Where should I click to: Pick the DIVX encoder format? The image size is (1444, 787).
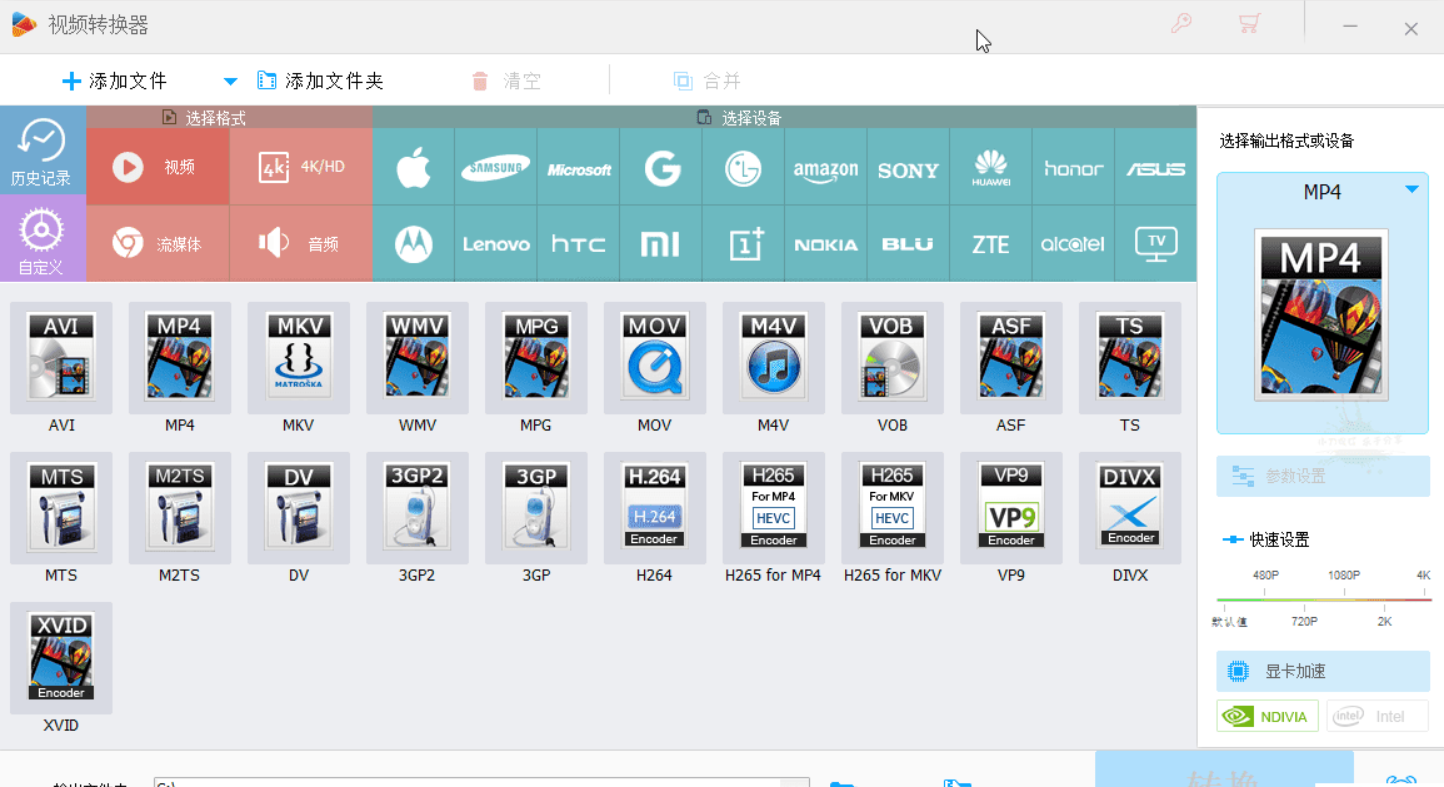[1130, 507]
